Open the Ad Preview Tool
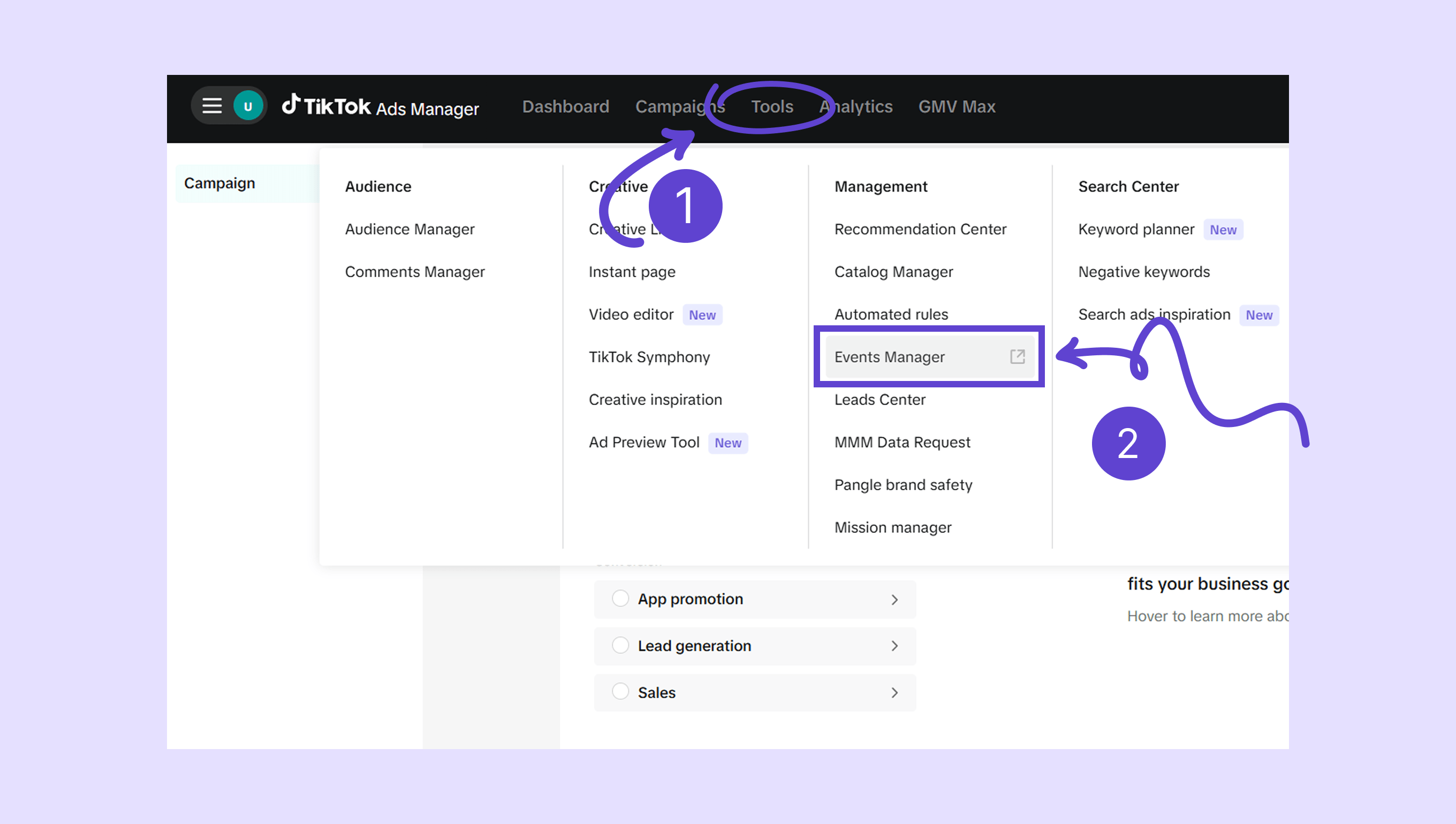 643,442
